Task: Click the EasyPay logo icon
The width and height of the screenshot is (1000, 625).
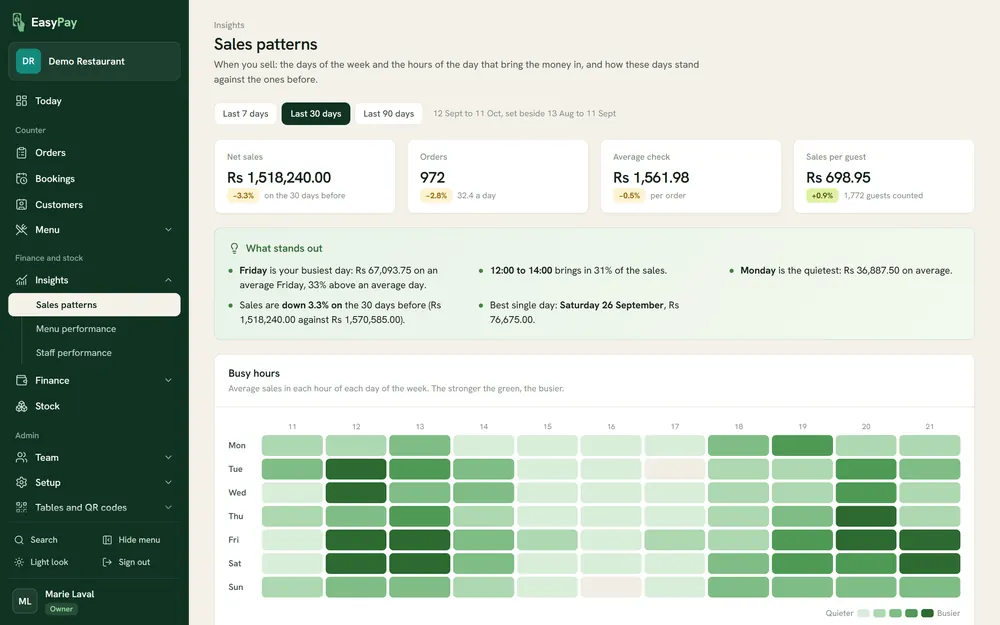Action: 18,22
